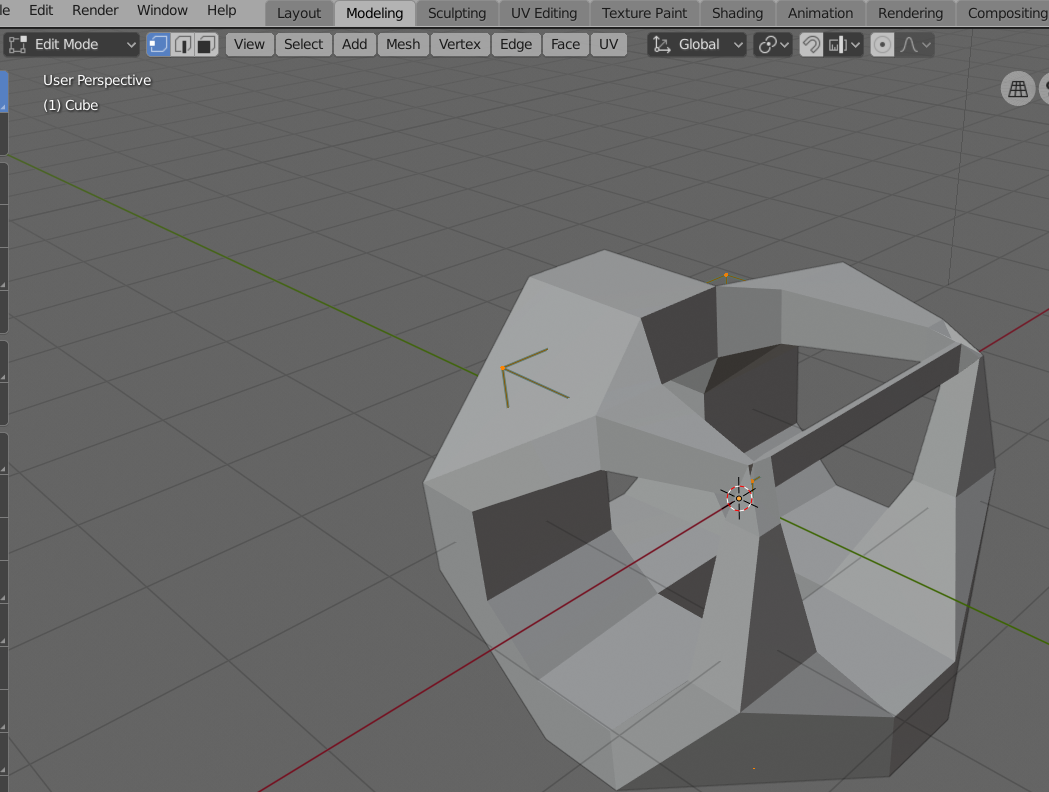The width and height of the screenshot is (1049, 792).
Task: Click the 3D cursor in the viewport
Action: [x=739, y=498]
